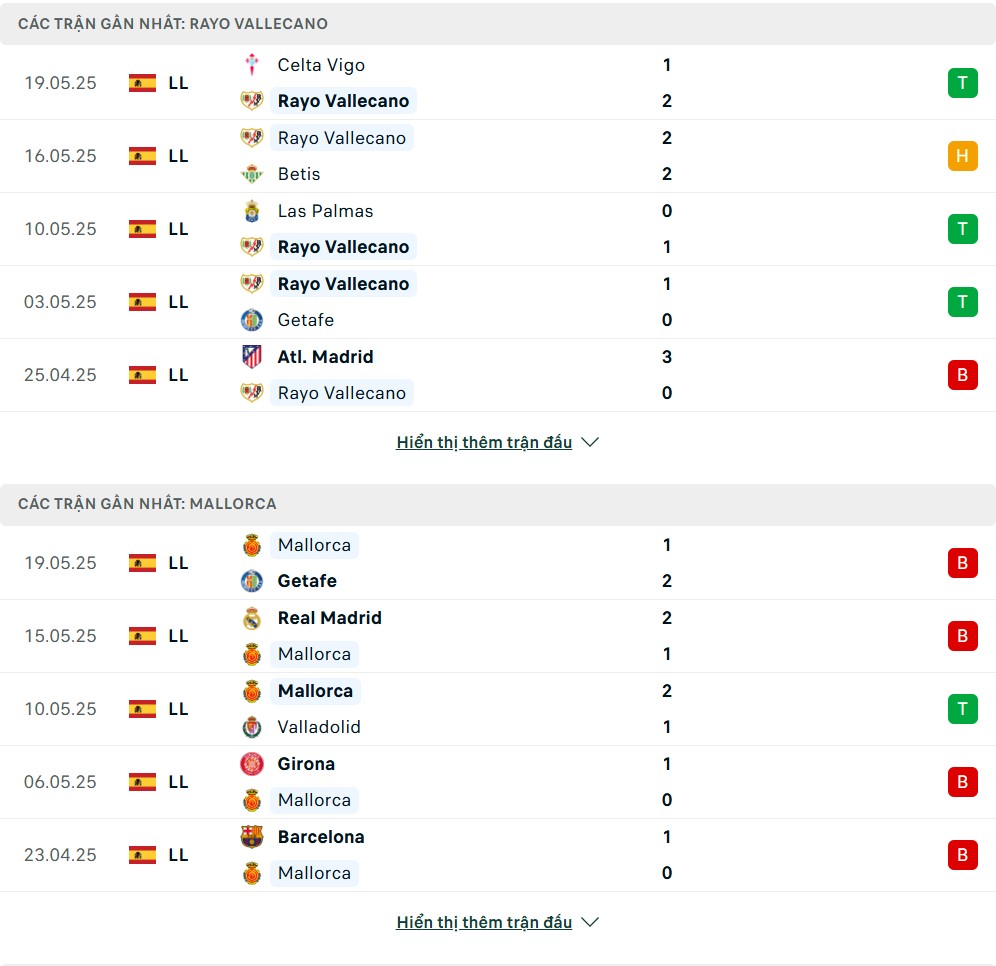Click the Valladolid club crest

252,727
